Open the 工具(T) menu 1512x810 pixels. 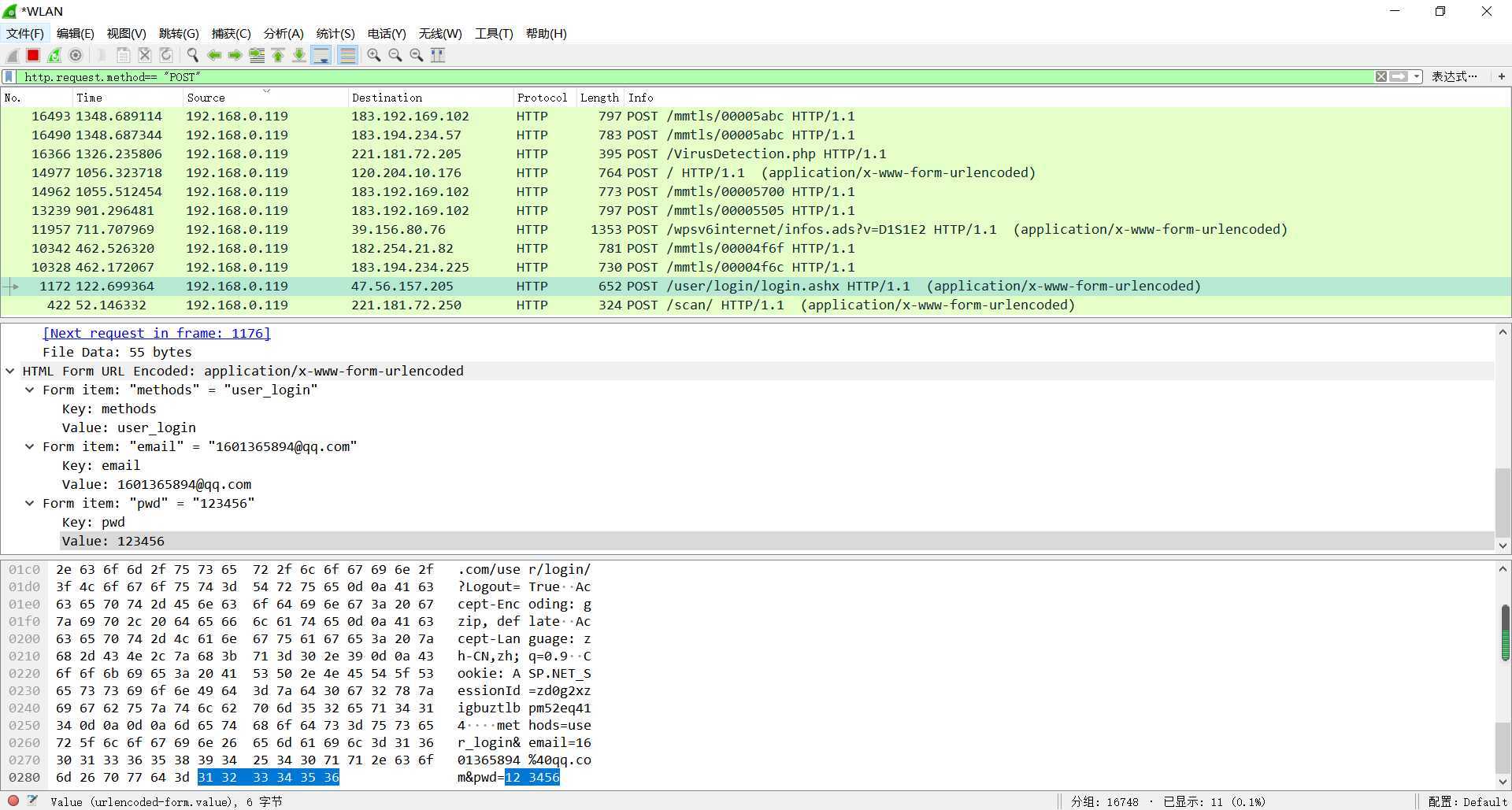coord(493,33)
